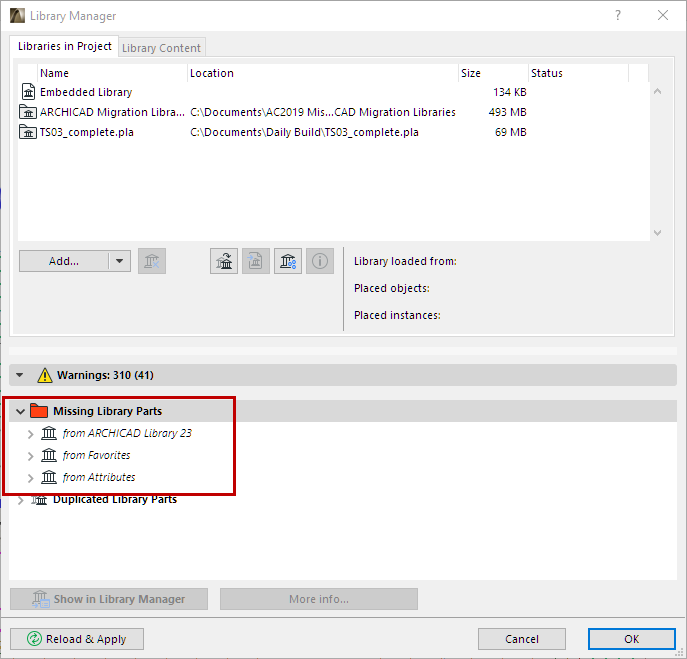This screenshot has height=659, width=687.
Task: Click the Duplicated Library Parts icon
Action: 39,500
